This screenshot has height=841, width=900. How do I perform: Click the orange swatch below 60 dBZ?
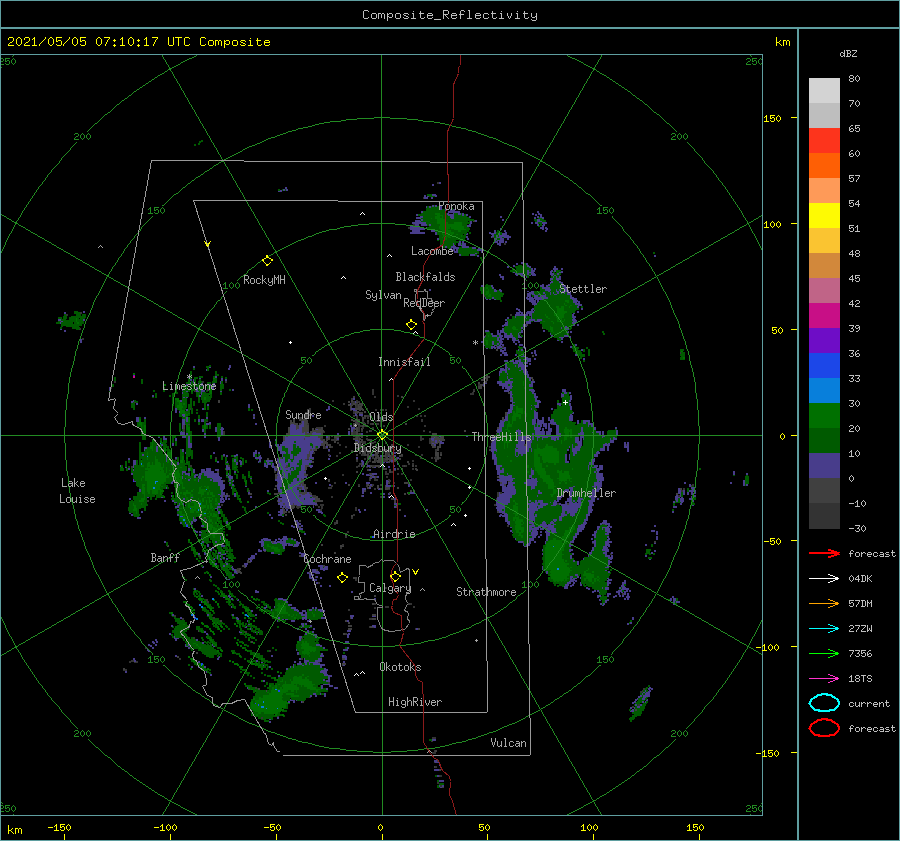coord(824,165)
